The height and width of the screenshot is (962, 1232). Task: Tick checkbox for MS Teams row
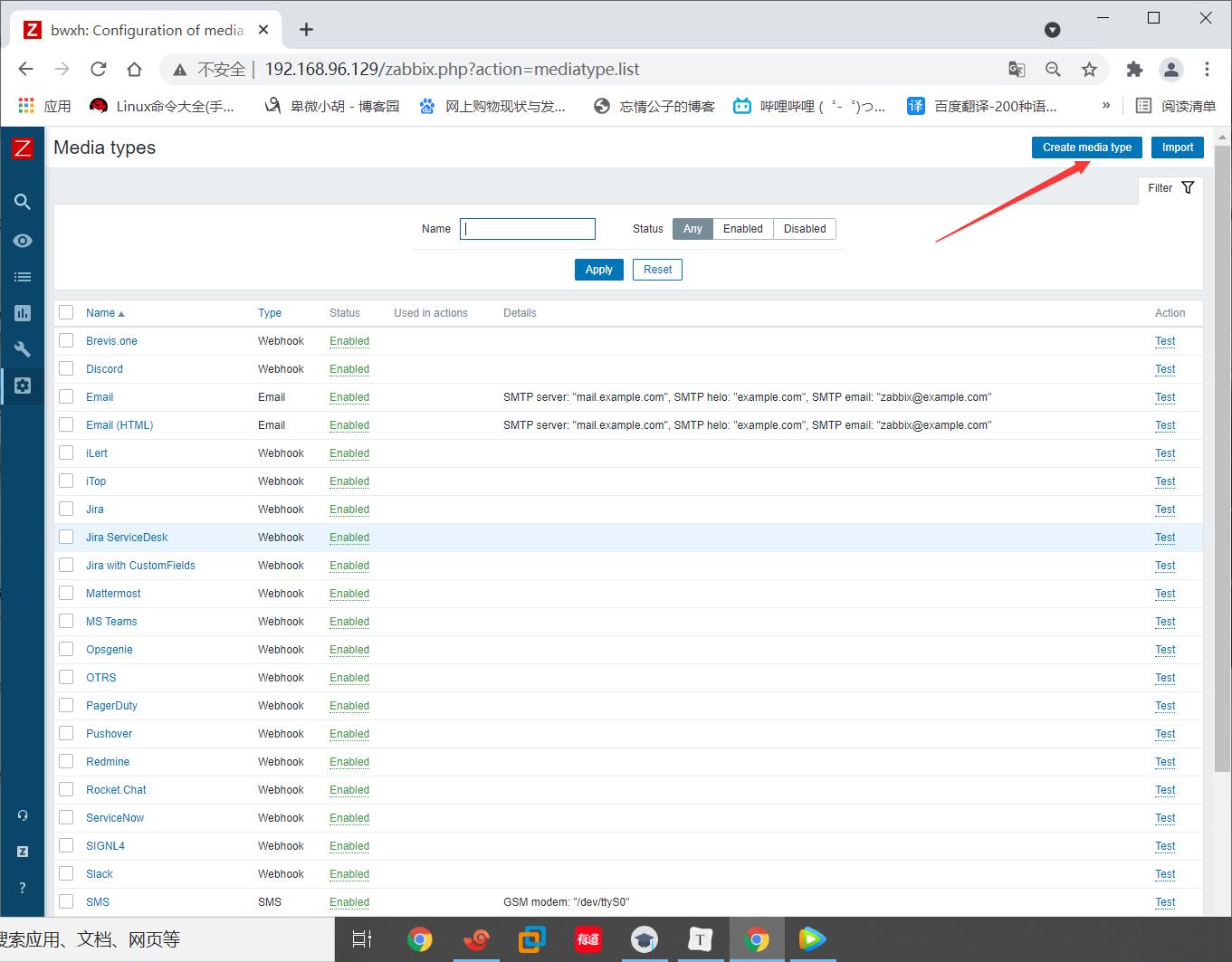(66, 621)
